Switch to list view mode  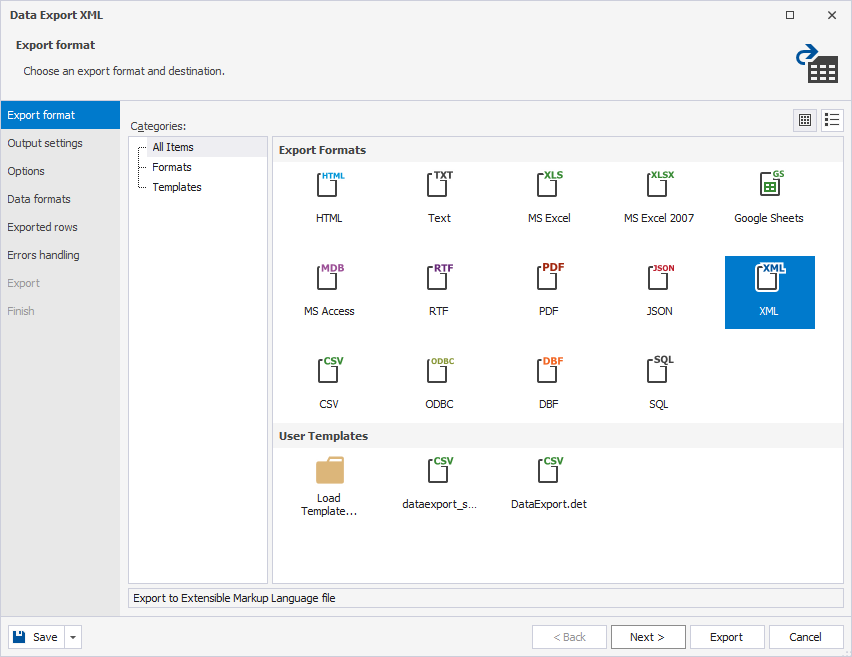coord(832,120)
